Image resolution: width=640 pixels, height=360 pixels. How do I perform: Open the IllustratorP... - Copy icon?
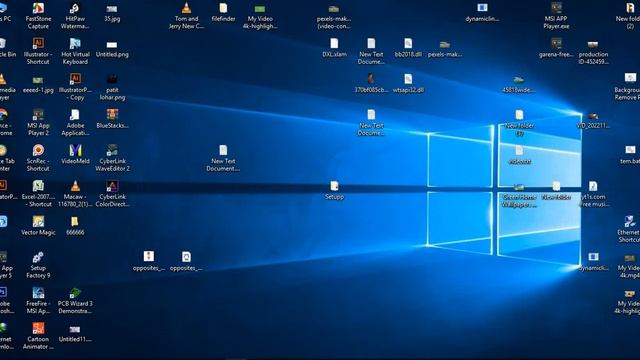pos(75,87)
